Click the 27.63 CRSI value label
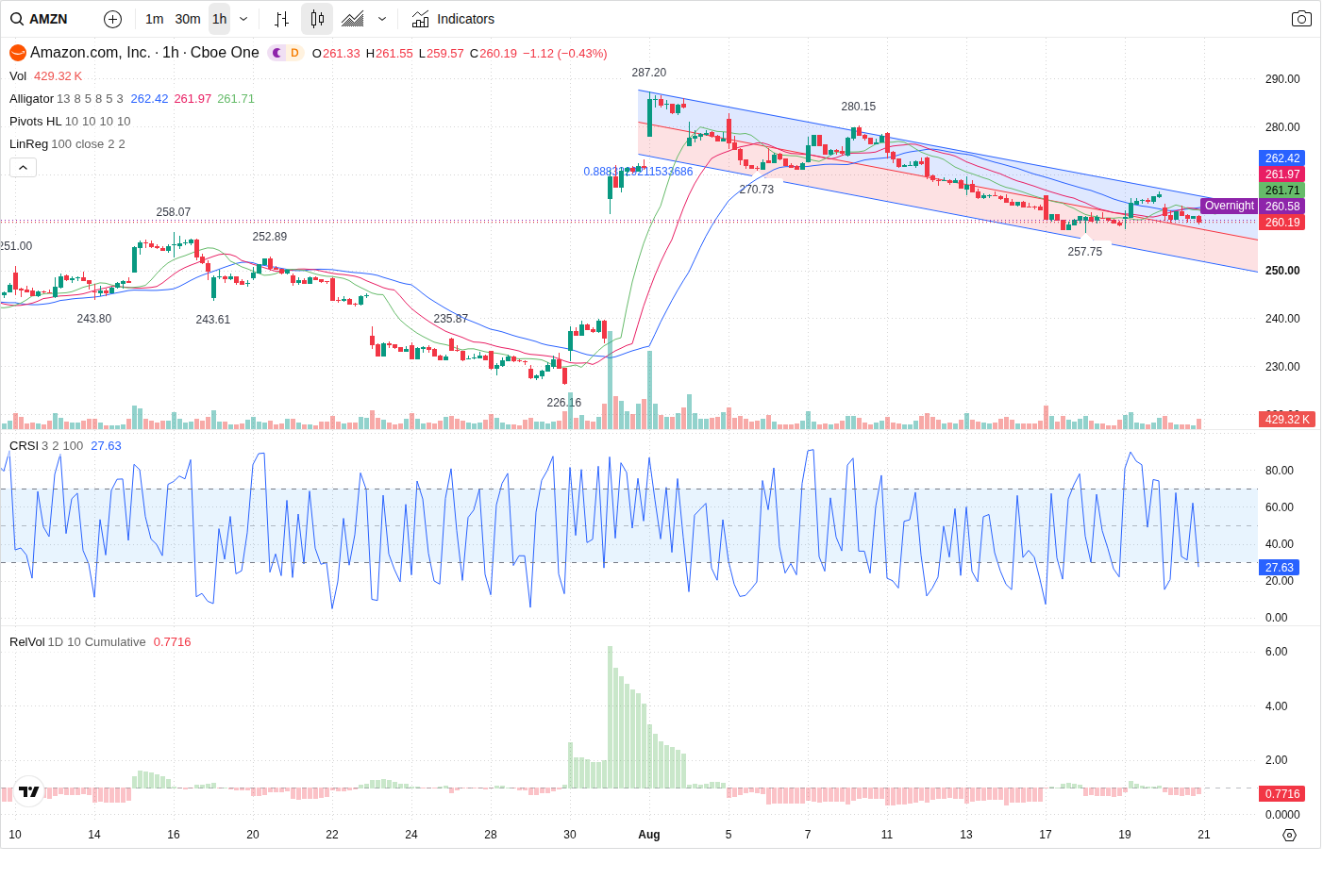 pyautogui.click(x=1280, y=568)
